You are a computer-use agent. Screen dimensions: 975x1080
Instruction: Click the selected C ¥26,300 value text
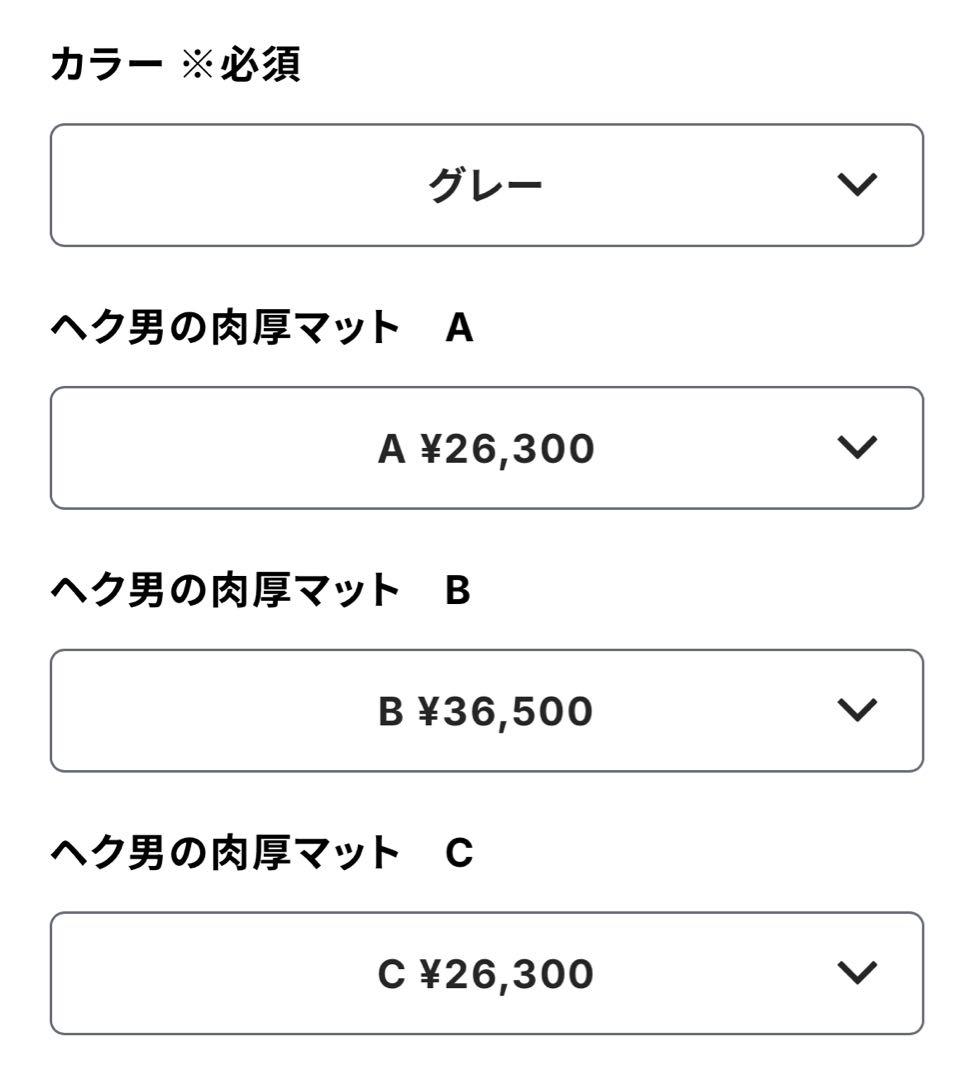[x=486, y=974]
